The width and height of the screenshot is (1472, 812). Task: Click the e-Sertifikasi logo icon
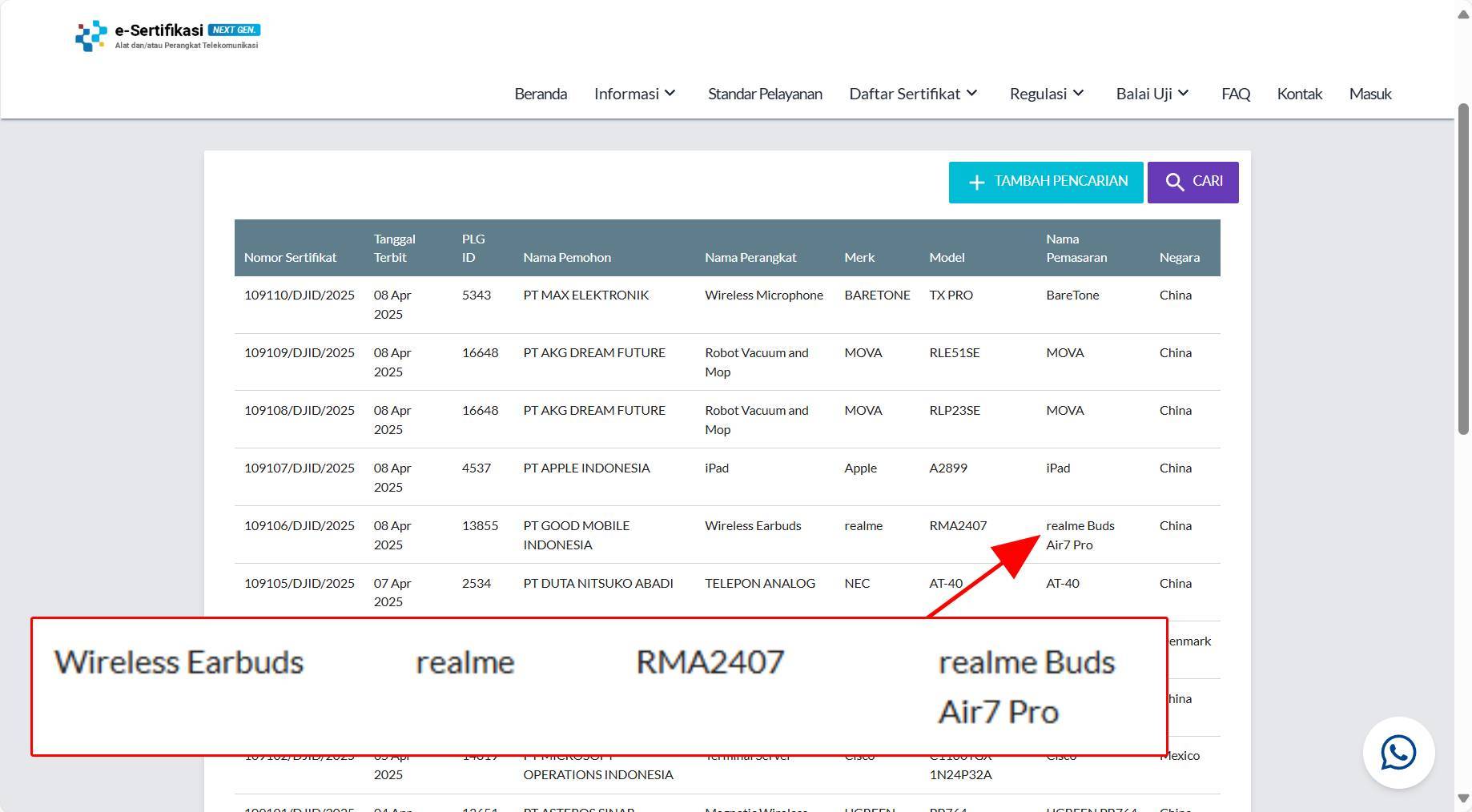(x=90, y=36)
